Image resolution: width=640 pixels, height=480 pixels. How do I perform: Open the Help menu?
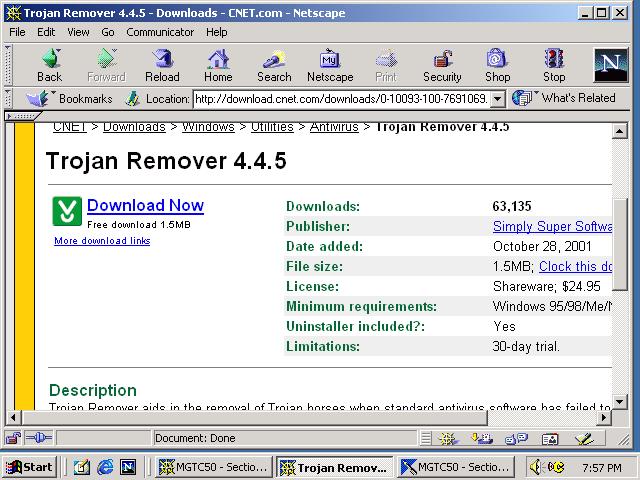tap(216, 32)
